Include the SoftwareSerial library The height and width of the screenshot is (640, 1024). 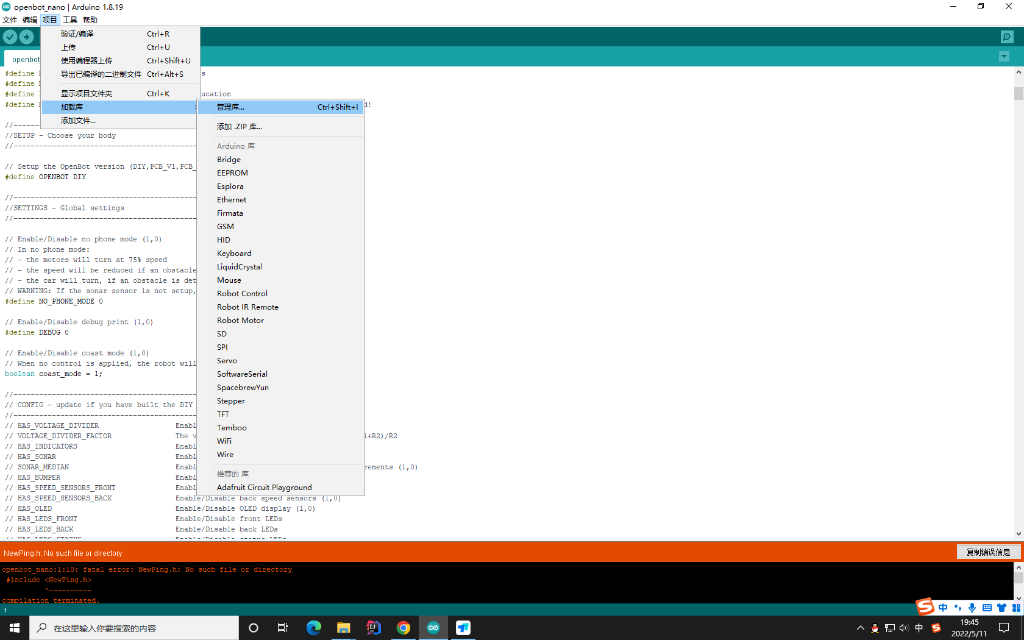[281, 374]
